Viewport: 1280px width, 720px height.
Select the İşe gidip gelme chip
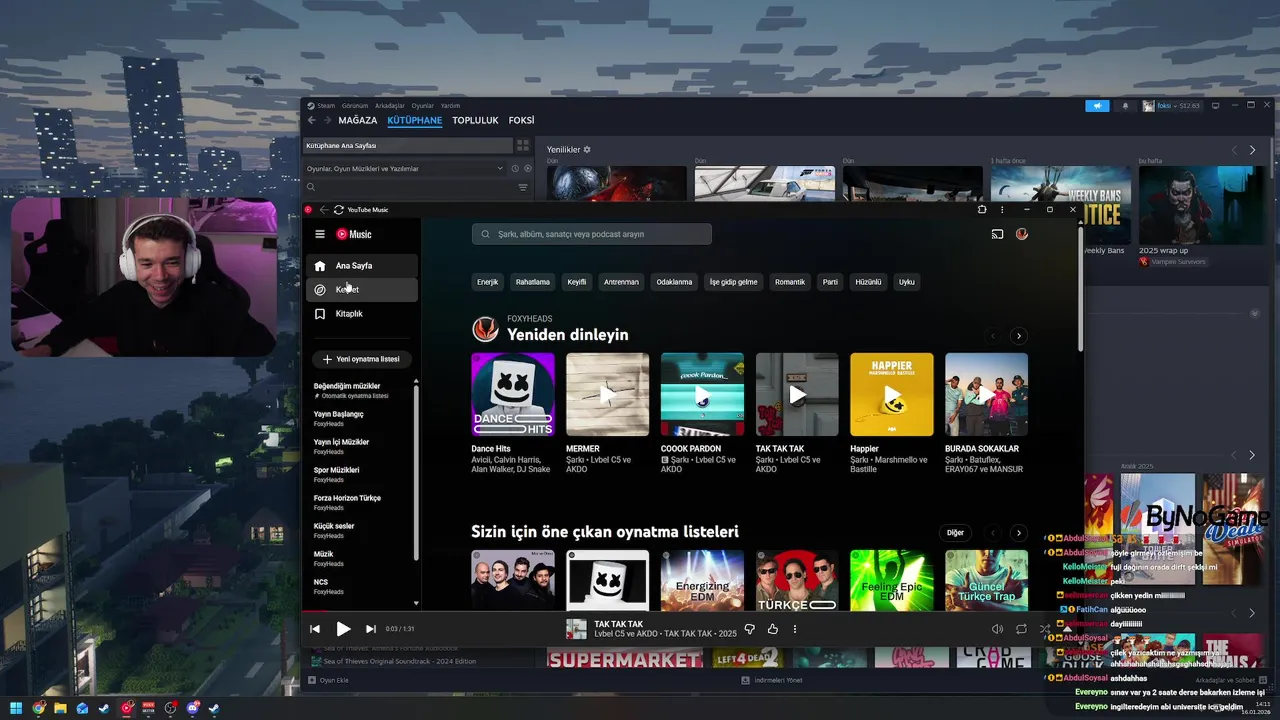(x=733, y=282)
